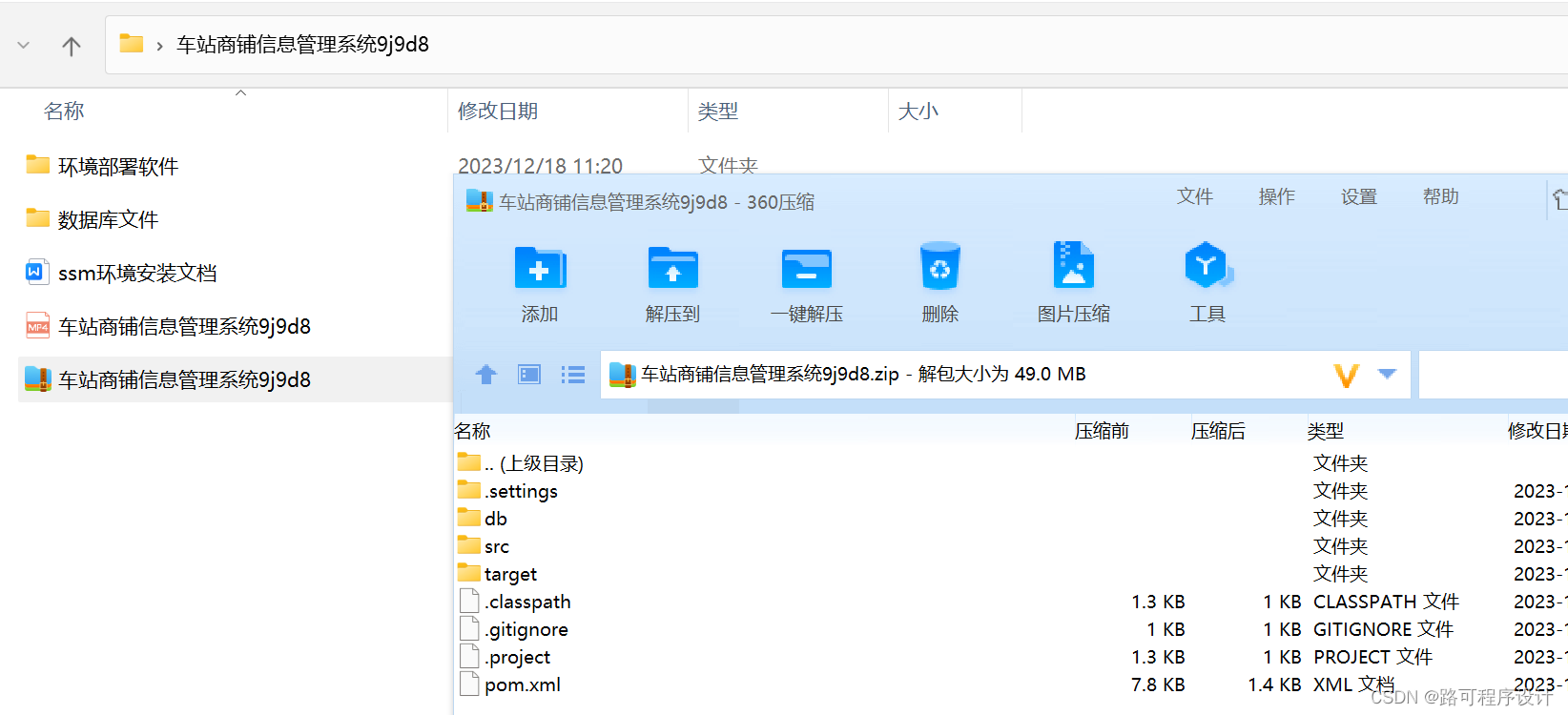Sort Explorer files by 修改日期 column
1568x715 pixels.
tap(498, 112)
